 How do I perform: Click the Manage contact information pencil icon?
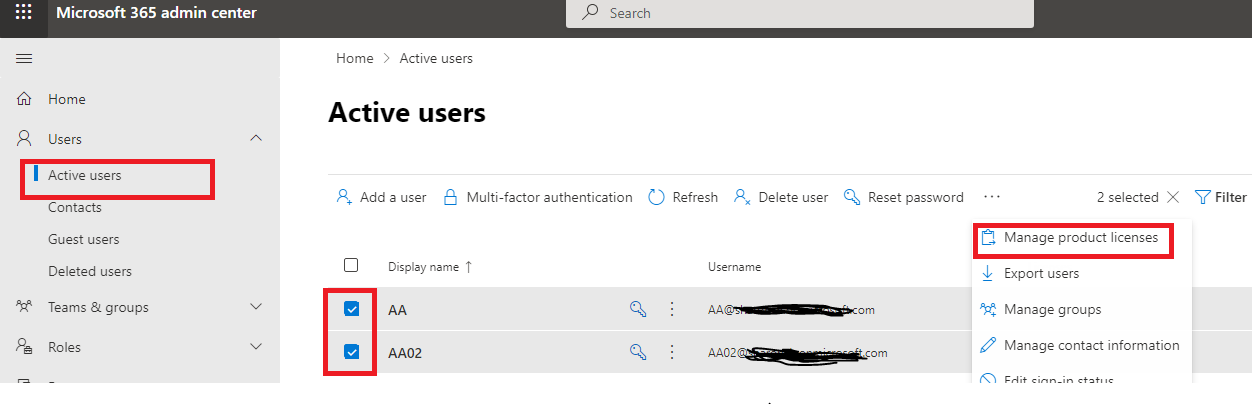[988, 345]
